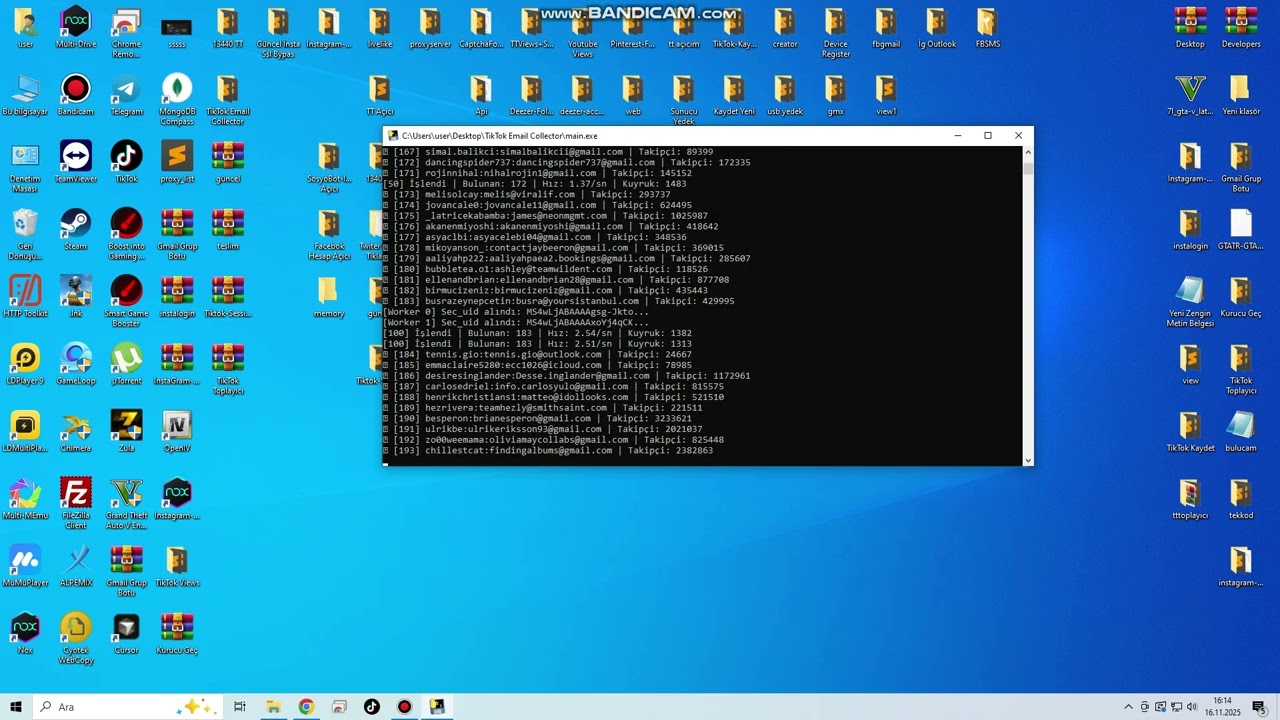Select the proxy_list Sublime file
Viewport: 1280px width, 720px height.
point(177,163)
